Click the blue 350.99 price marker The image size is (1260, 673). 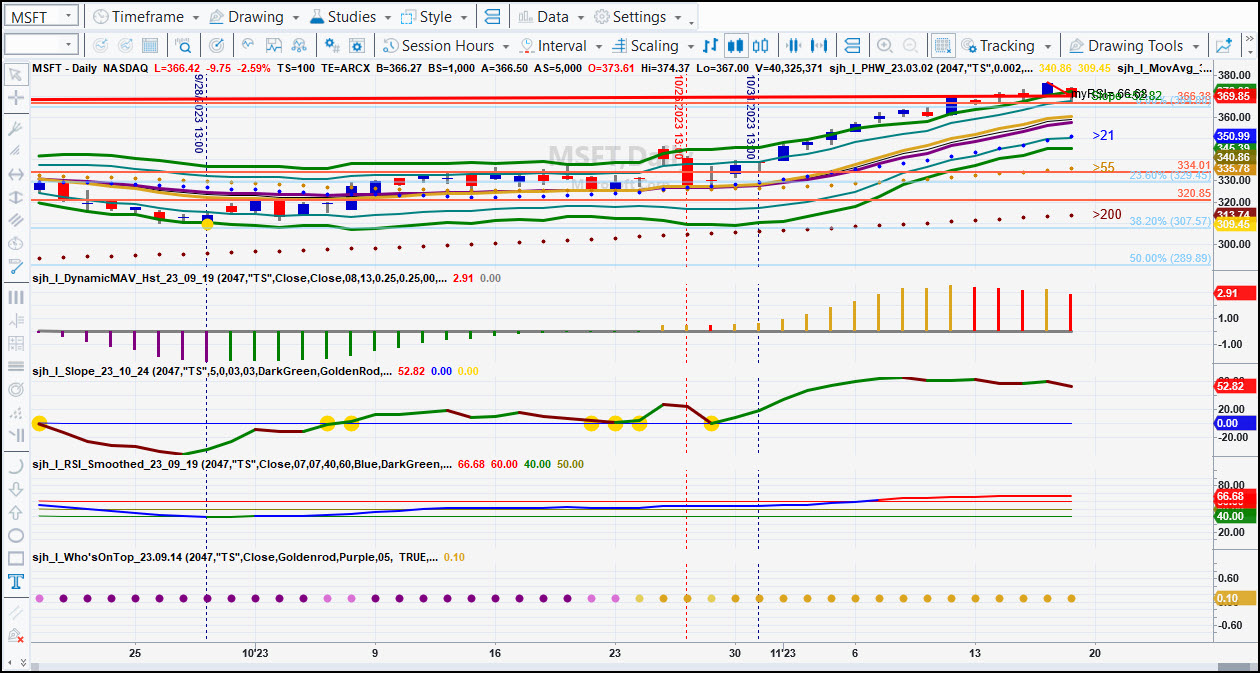(x=1234, y=136)
